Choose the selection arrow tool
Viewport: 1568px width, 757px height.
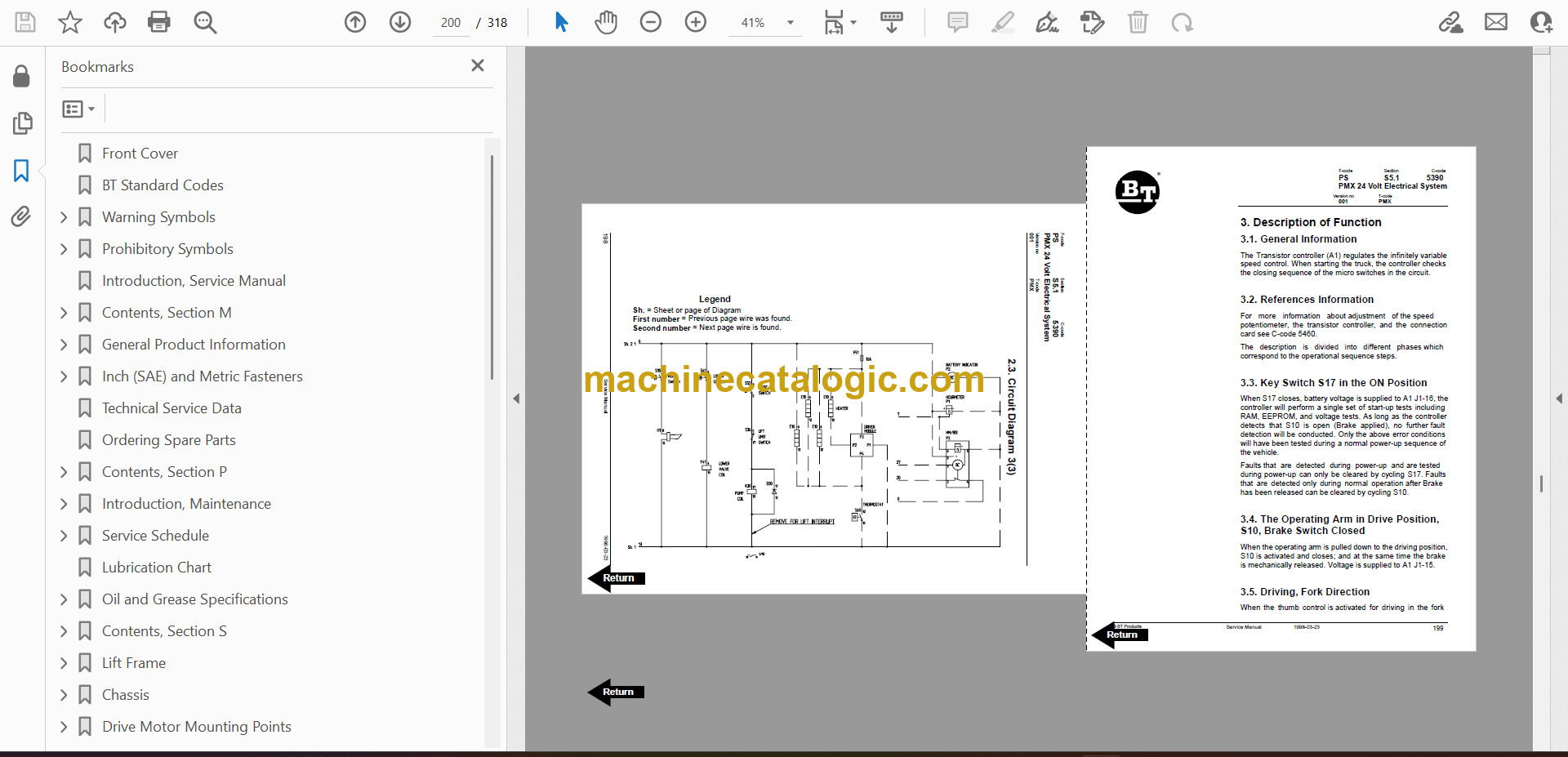pos(561,22)
